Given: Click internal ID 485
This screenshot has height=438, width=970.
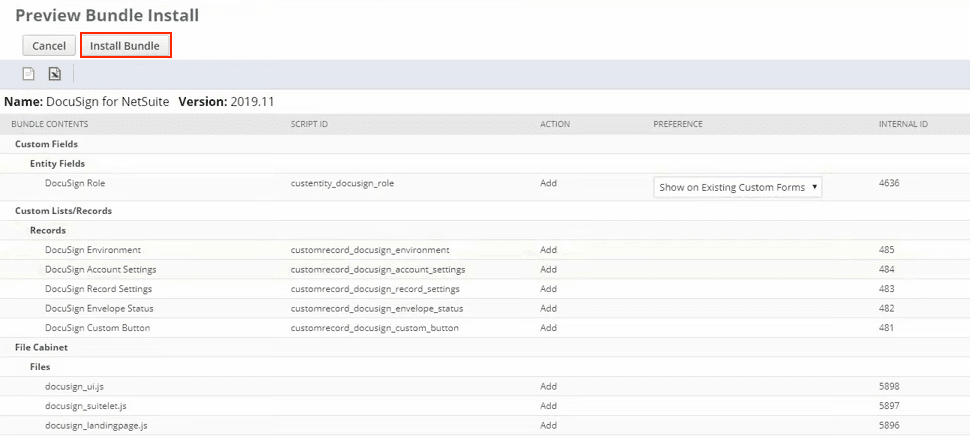Looking at the screenshot, I should point(886,250).
